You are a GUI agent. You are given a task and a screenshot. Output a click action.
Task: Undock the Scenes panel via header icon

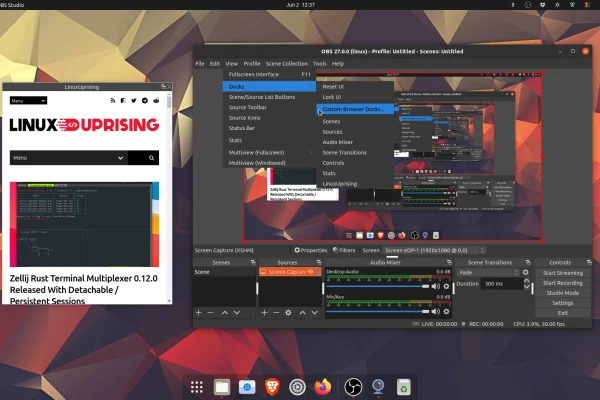tap(253, 263)
